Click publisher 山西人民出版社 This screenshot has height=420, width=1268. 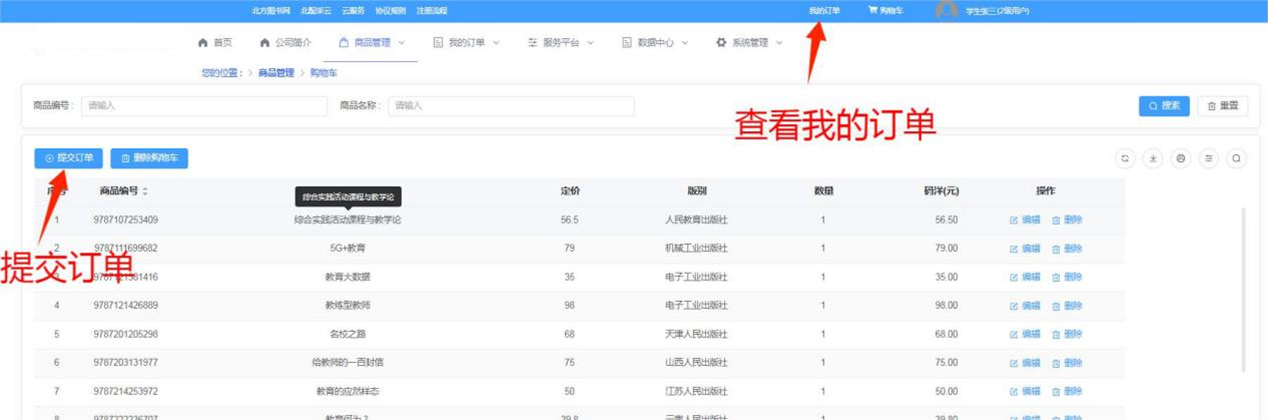coord(696,362)
